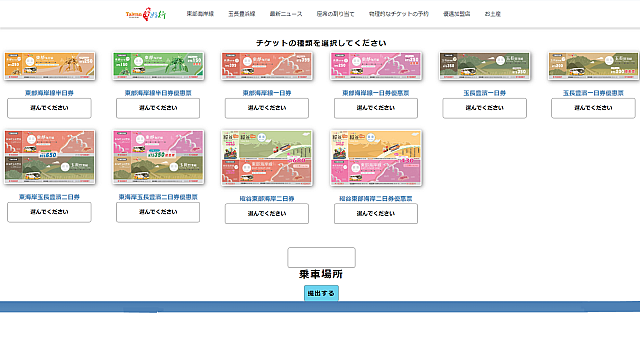Click the red 東部海岸線一日券 ticket image
640x360 pixels.
(x=267, y=66)
